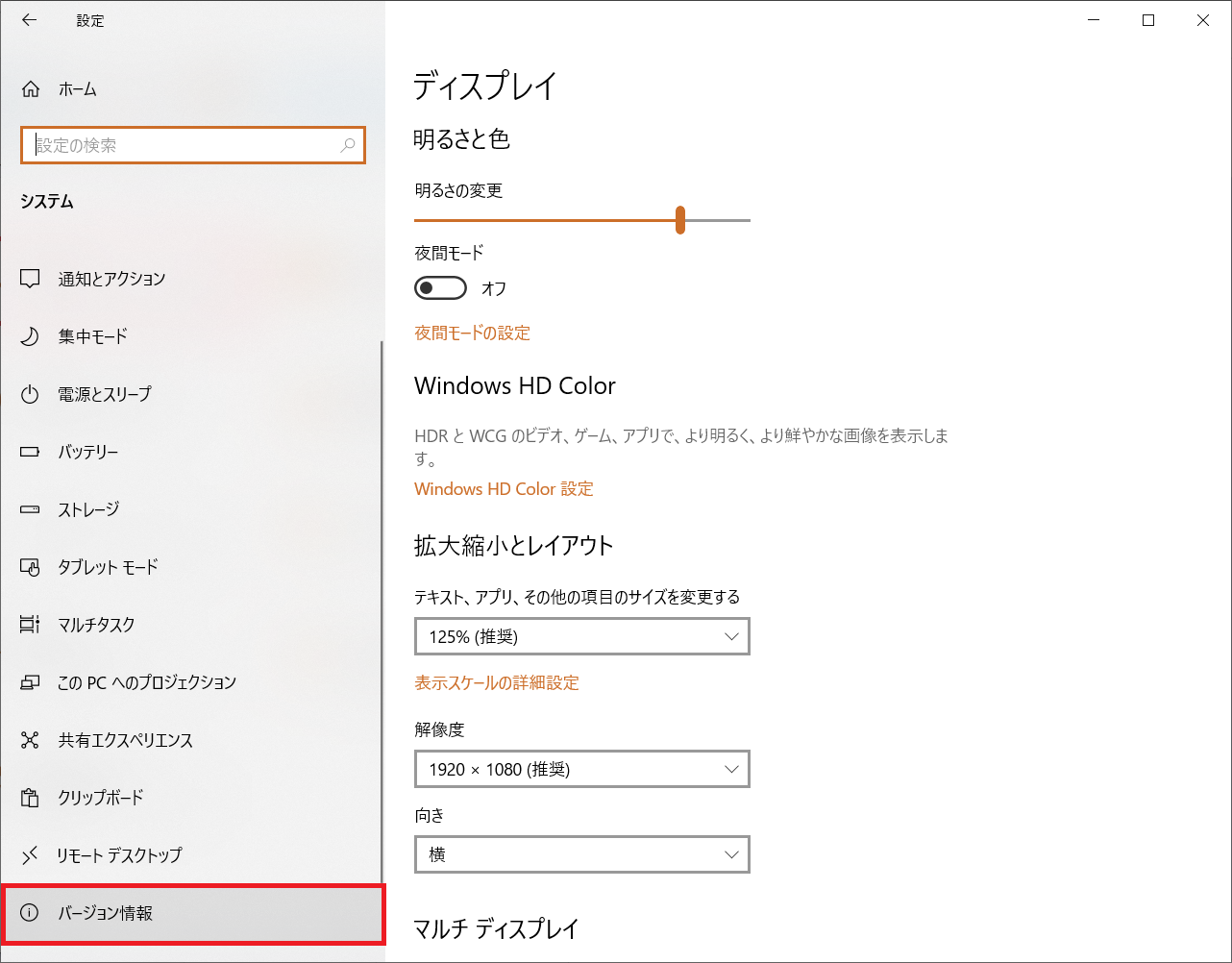Click the power icon for 電源とスリープ

point(30,394)
